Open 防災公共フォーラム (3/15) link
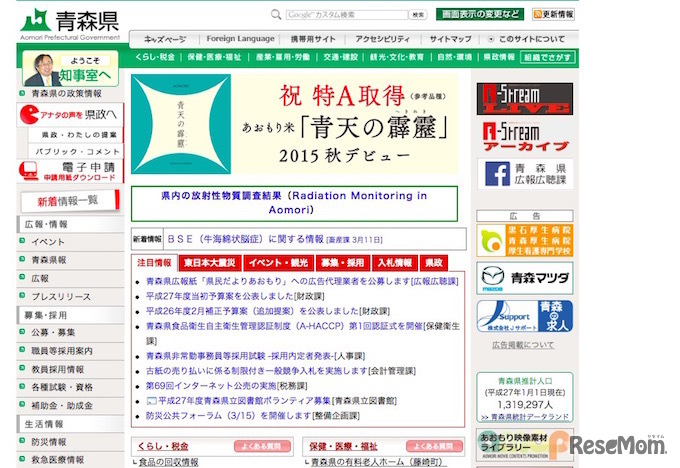Image resolution: width=680 pixels, height=468 pixels. pos(229,416)
